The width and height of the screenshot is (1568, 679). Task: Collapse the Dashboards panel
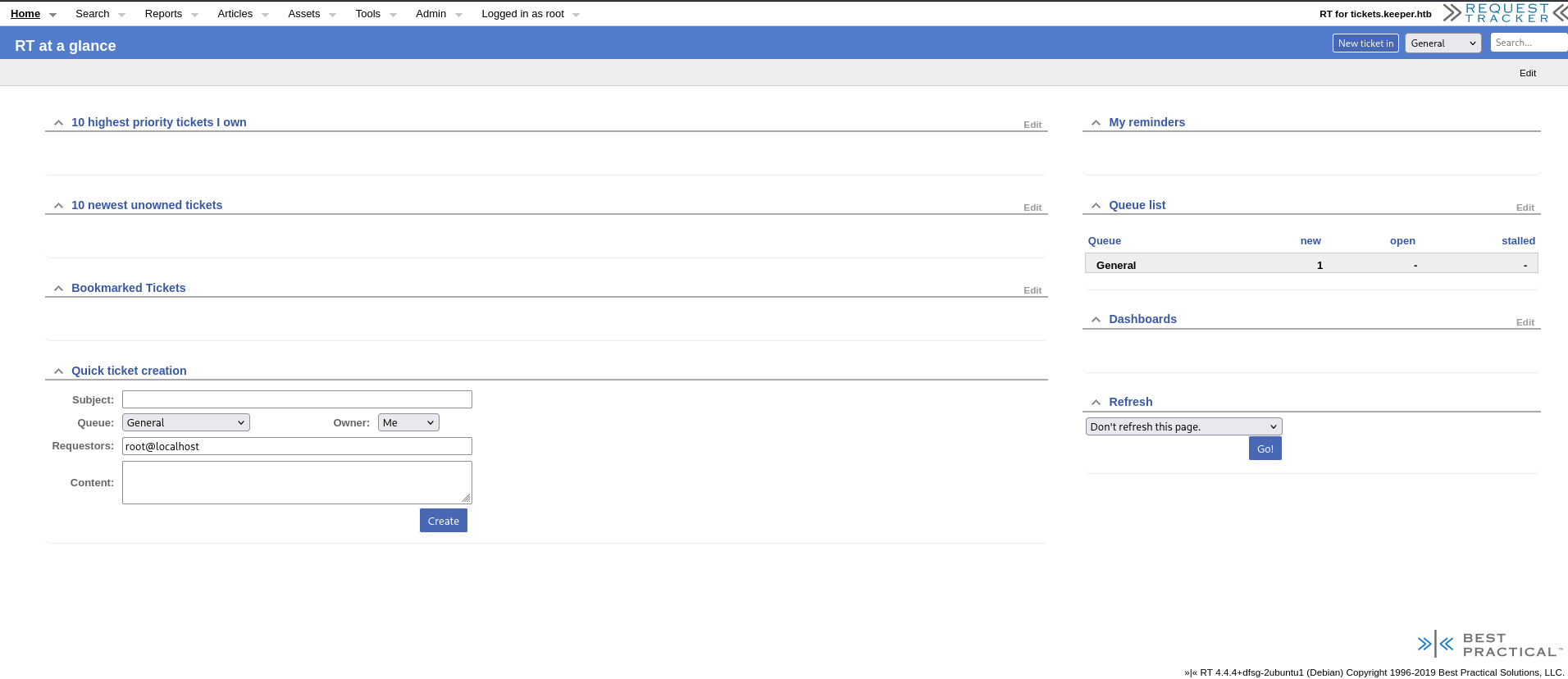(x=1096, y=320)
